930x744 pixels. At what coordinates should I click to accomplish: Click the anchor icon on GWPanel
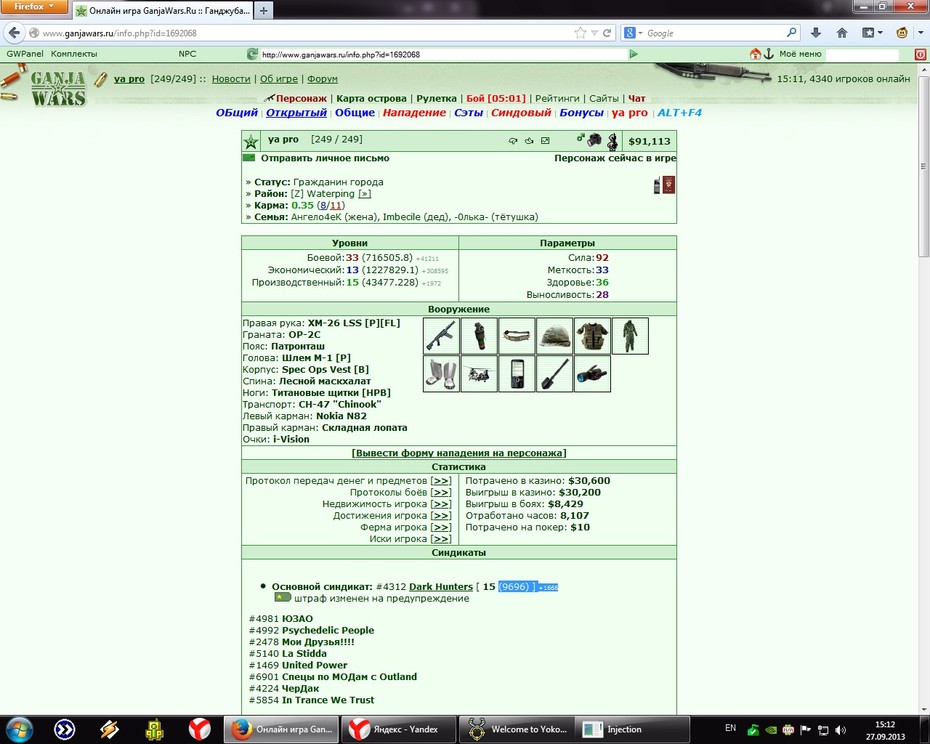click(769, 54)
